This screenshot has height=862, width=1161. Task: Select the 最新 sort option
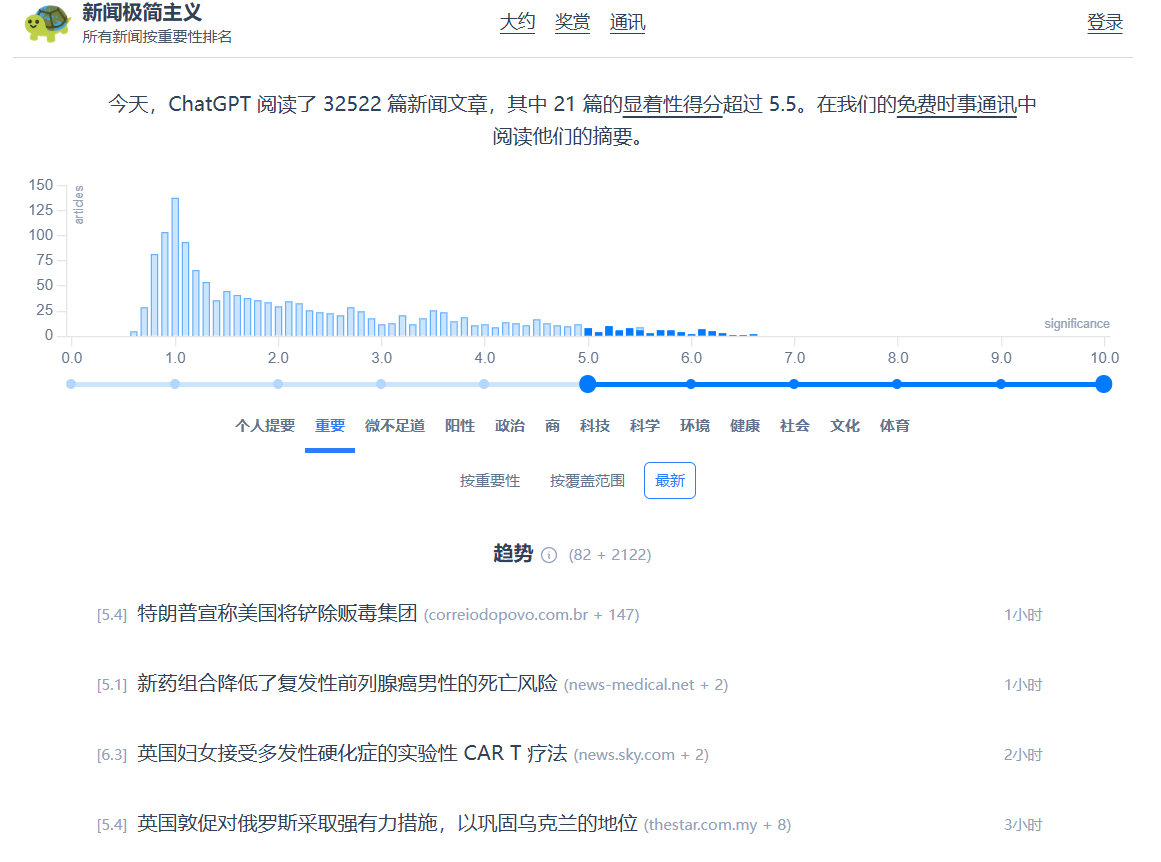click(x=670, y=481)
